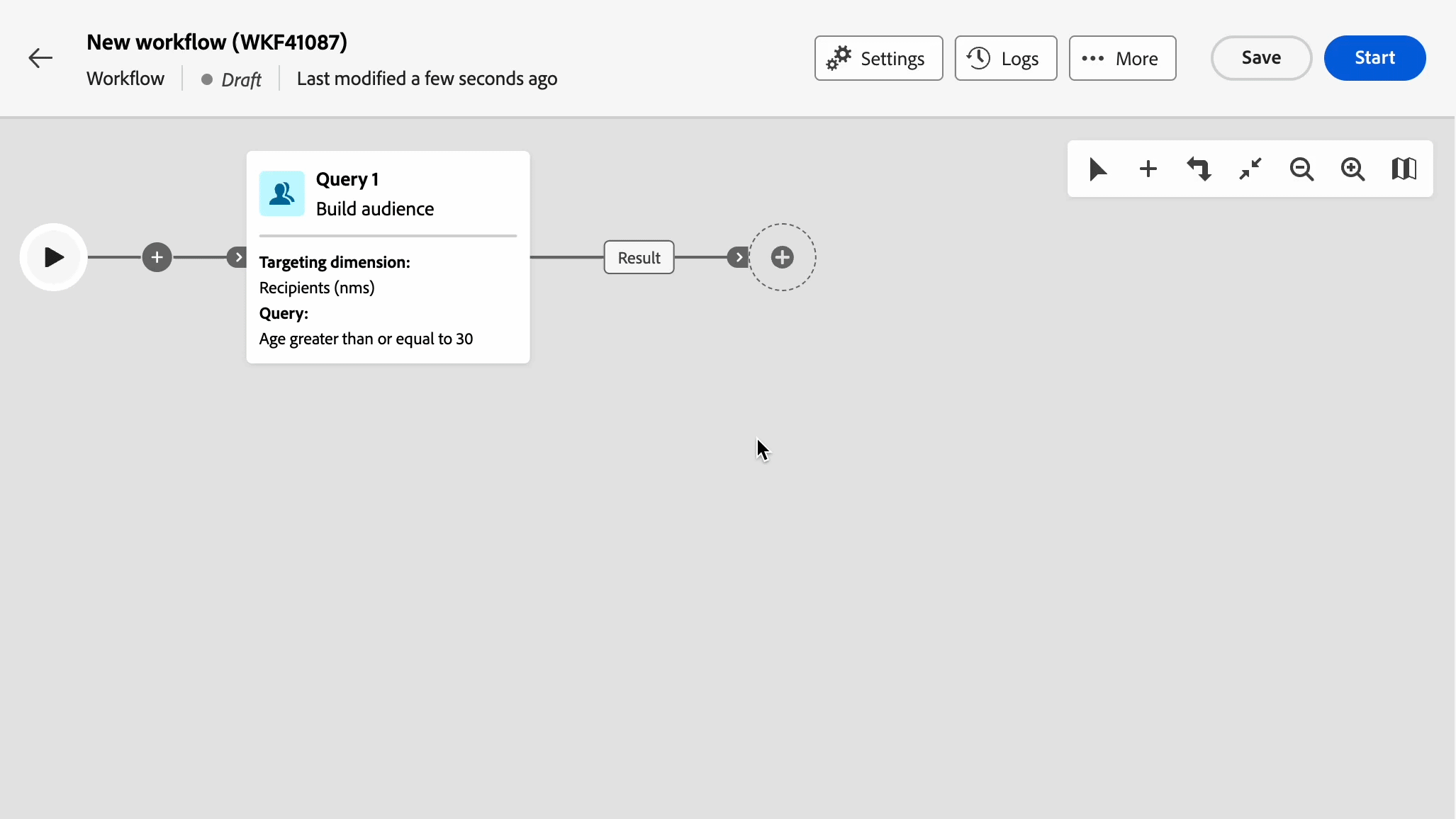The width and height of the screenshot is (1456, 819).
Task: Save the workflow
Action: 1260,58
